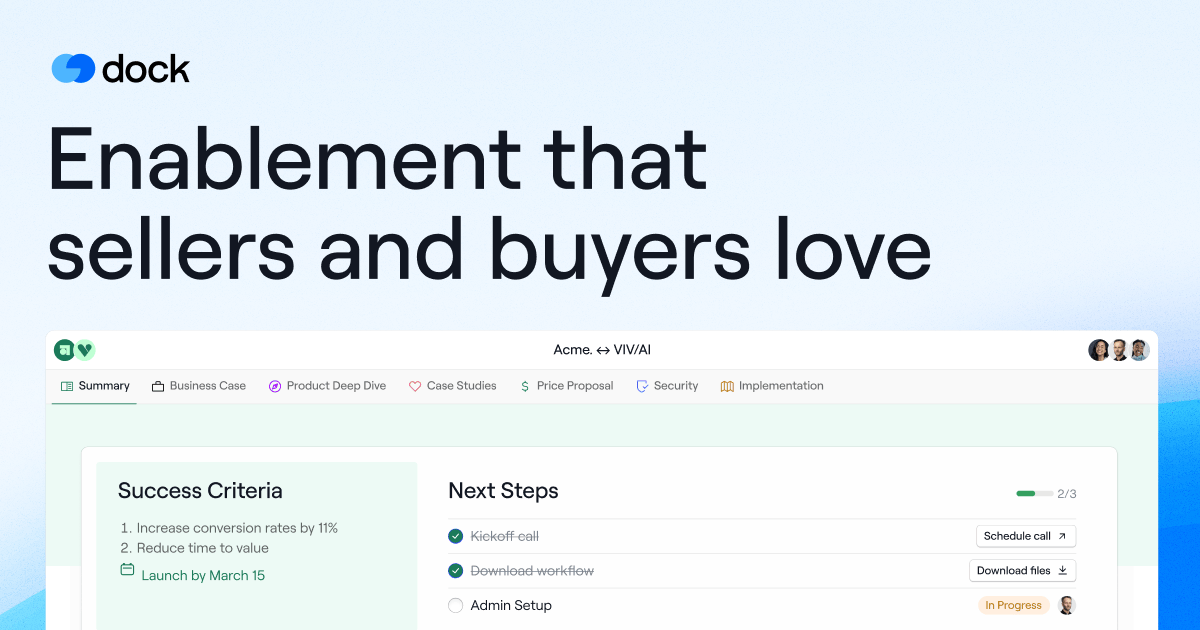This screenshot has height=630, width=1200.
Task: Click the middle collaborator avatar at top right
Action: (x=1119, y=350)
